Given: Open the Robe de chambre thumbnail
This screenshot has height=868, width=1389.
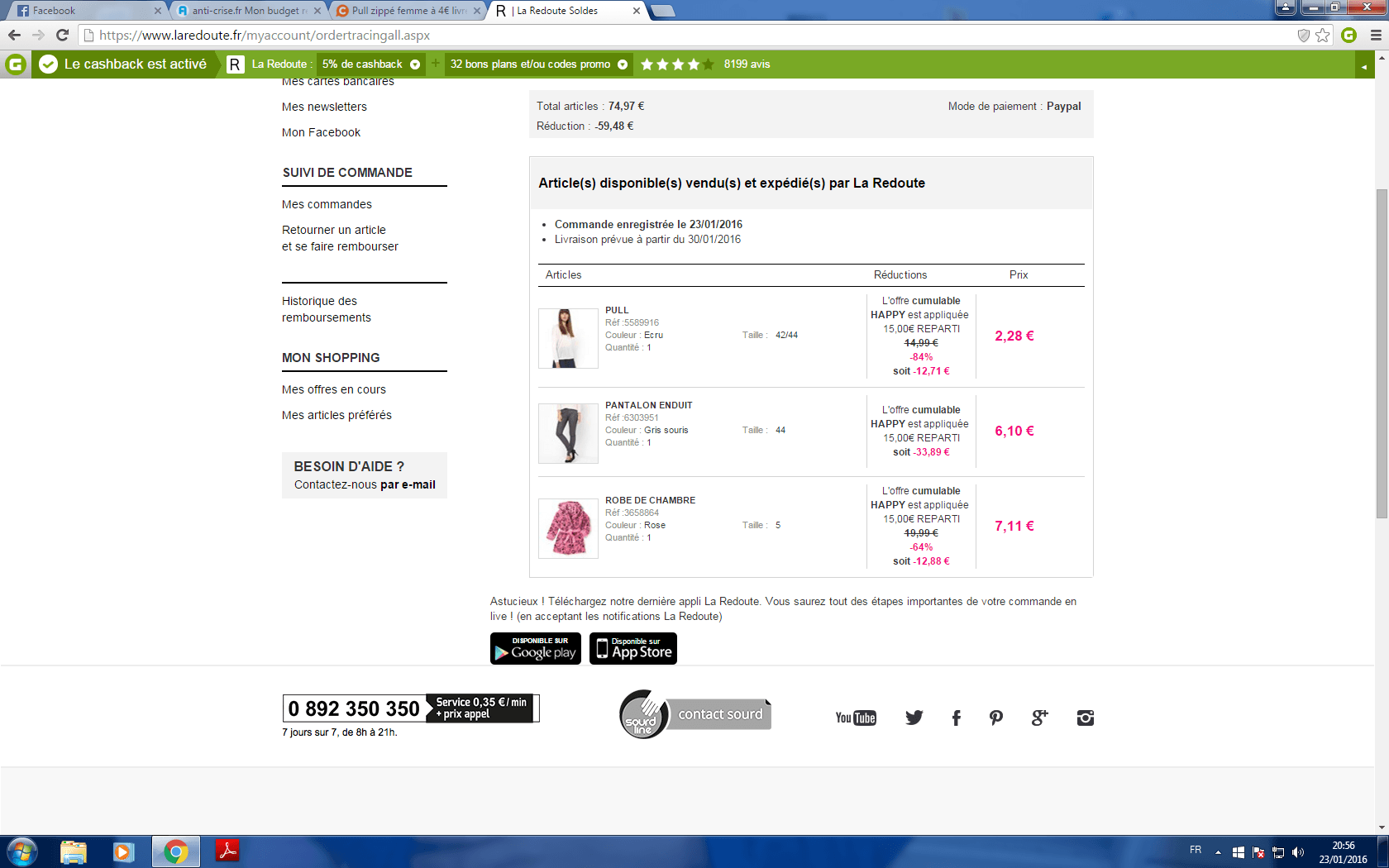Looking at the screenshot, I should [568, 528].
